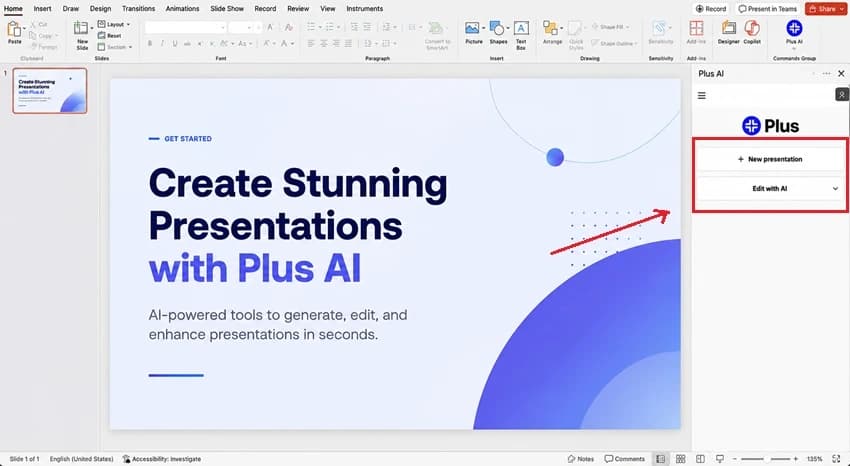Click the Plus AI ribbon icon
The image size is (850, 466).
794,28
